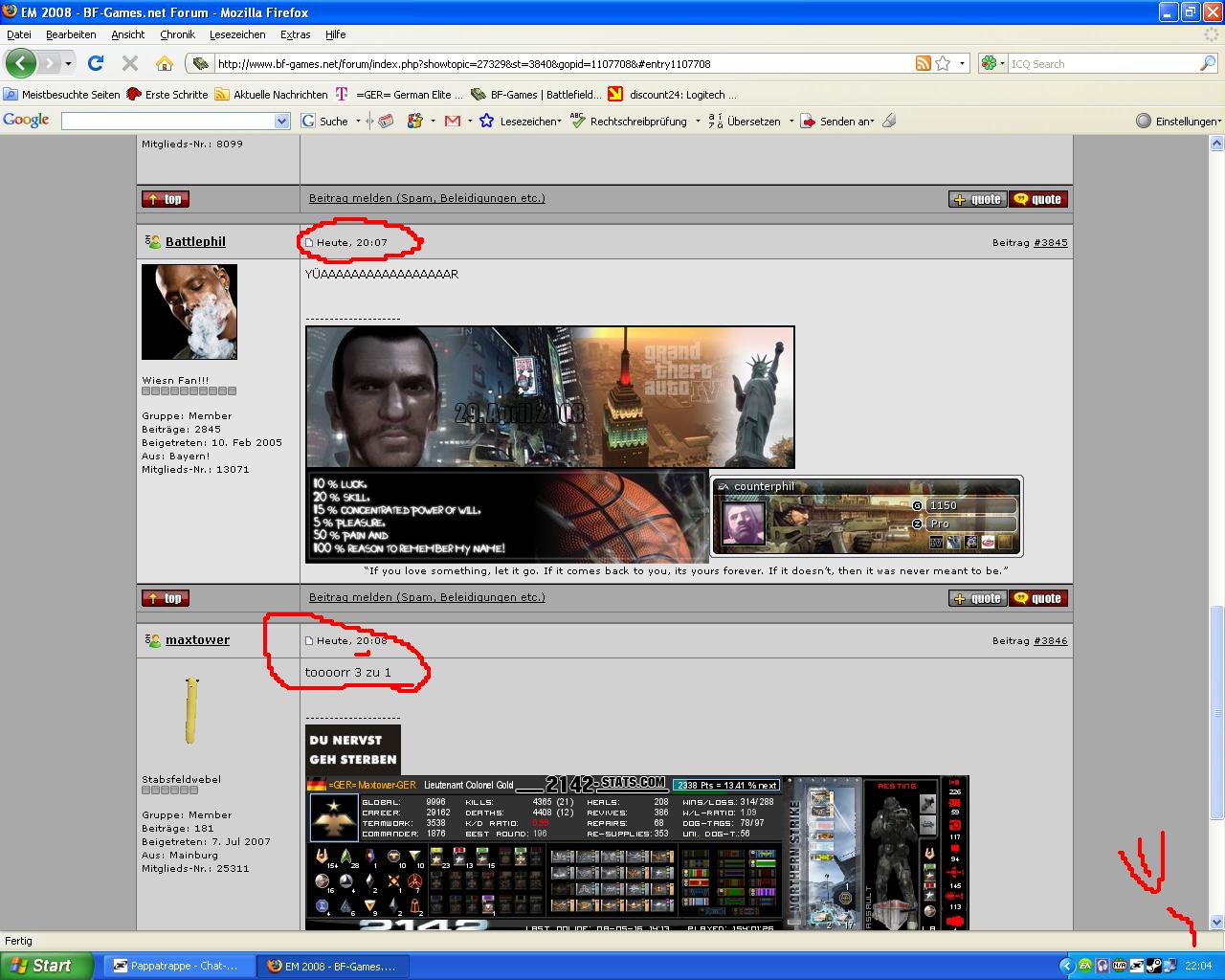Screen dimensions: 1225x980
Task: Open the Lesezeichen star dropdown in Google toolbar
Action: (x=520, y=121)
